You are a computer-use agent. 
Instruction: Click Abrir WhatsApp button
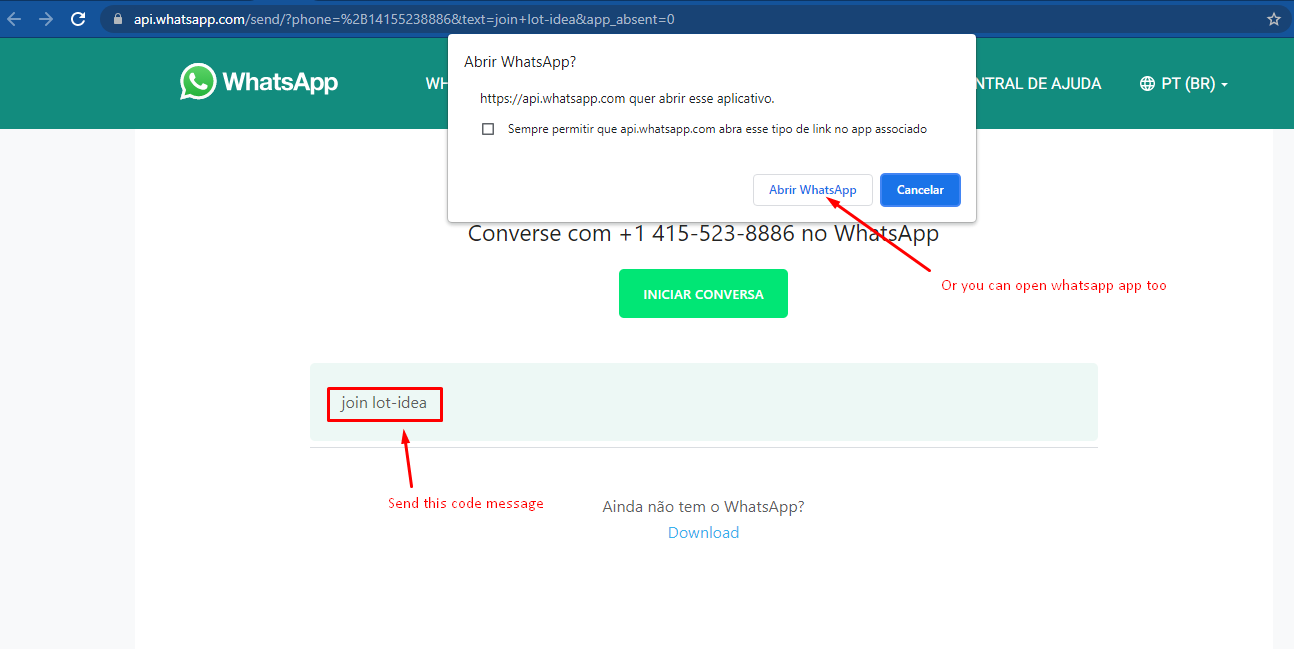tap(812, 190)
